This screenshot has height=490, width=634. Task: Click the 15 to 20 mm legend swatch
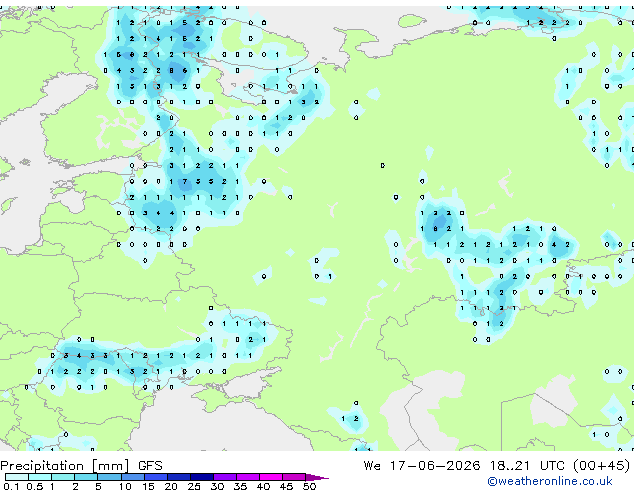click(155, 477)
